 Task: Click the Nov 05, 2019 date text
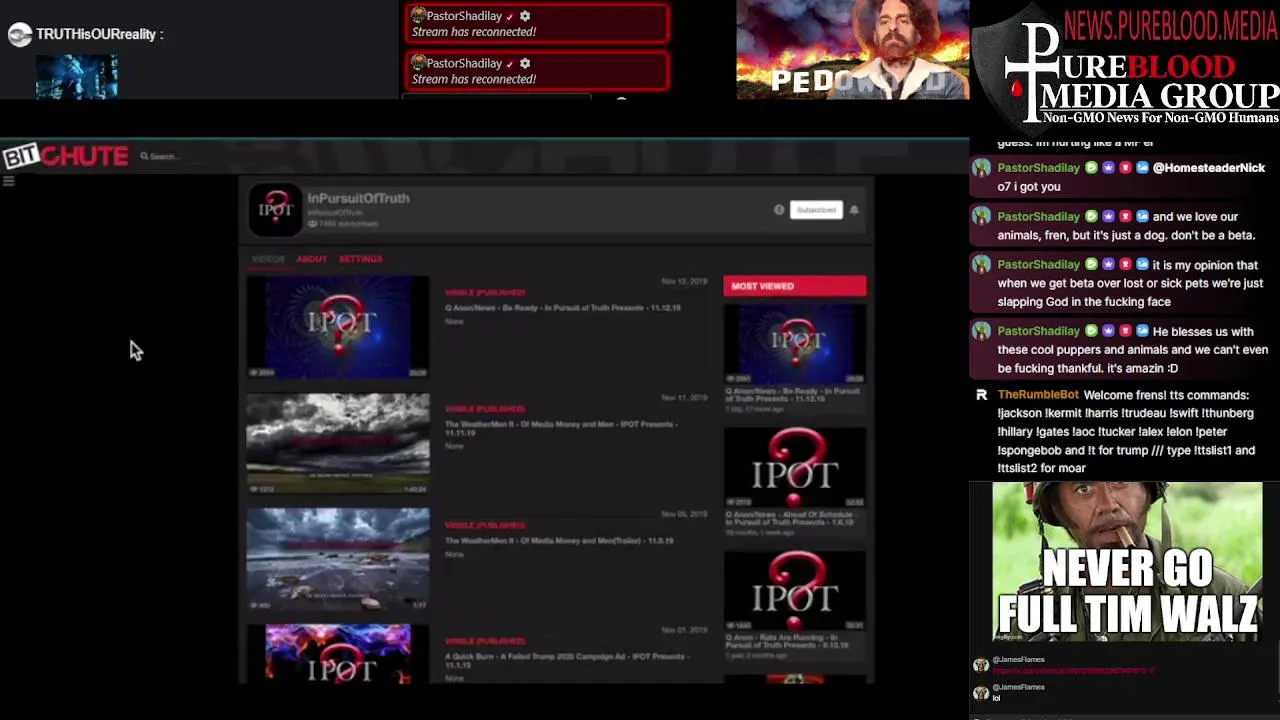pyautogui.click(x=684, y=514)
